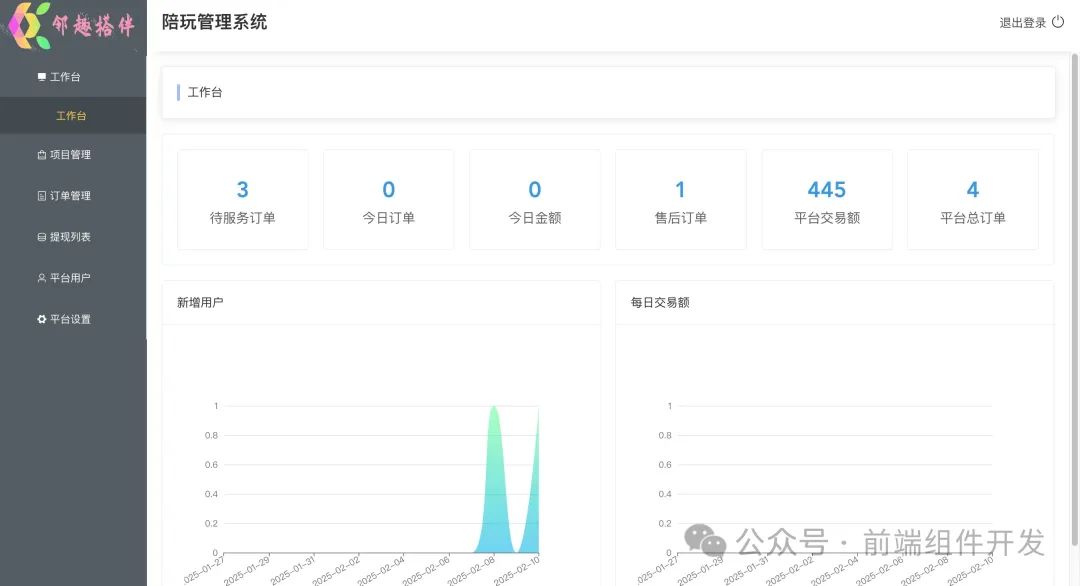
Task: Open 订单管理 menu
Action: 73,196
